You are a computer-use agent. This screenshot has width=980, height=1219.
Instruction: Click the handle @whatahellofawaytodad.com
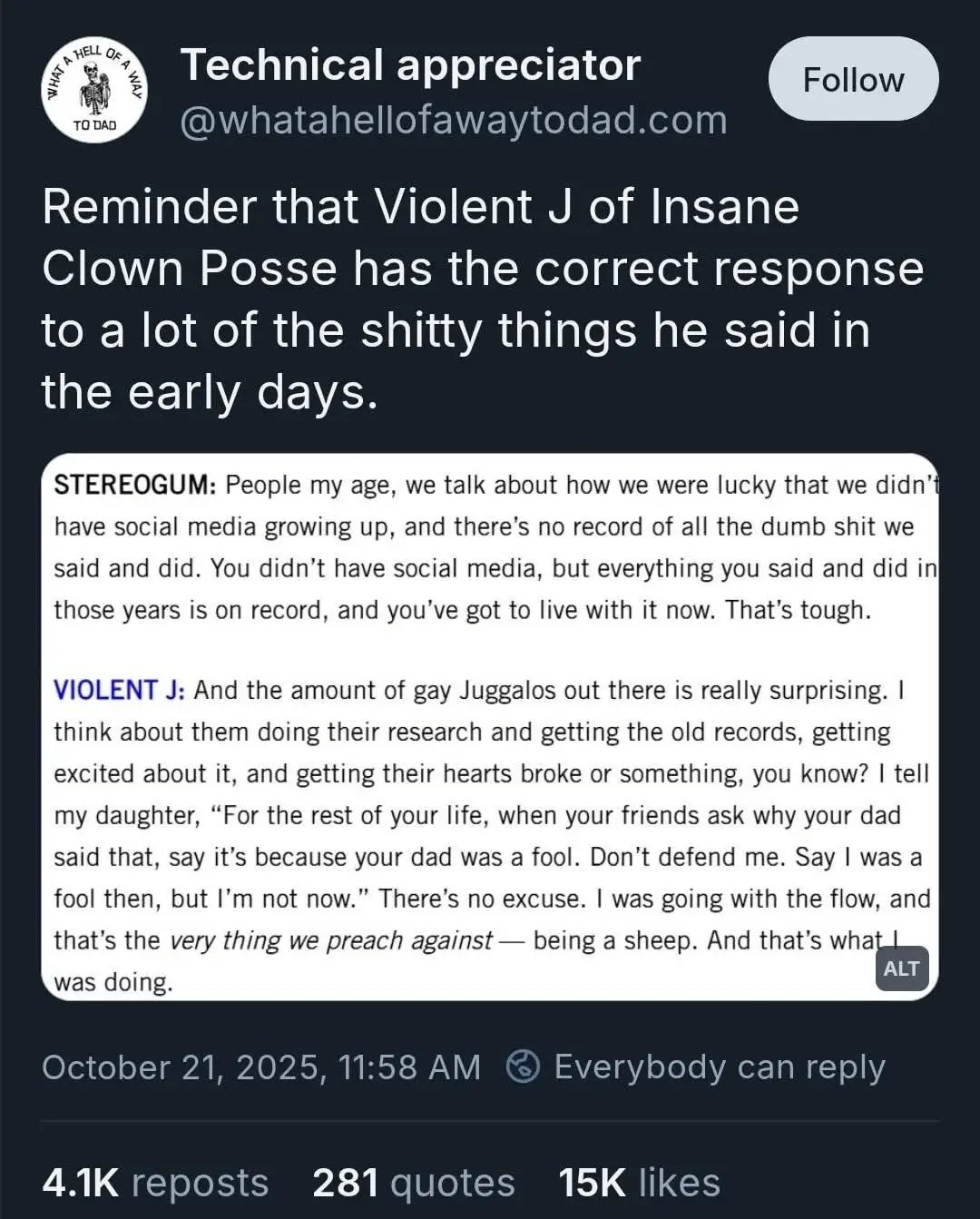click(x=455, y=119)
